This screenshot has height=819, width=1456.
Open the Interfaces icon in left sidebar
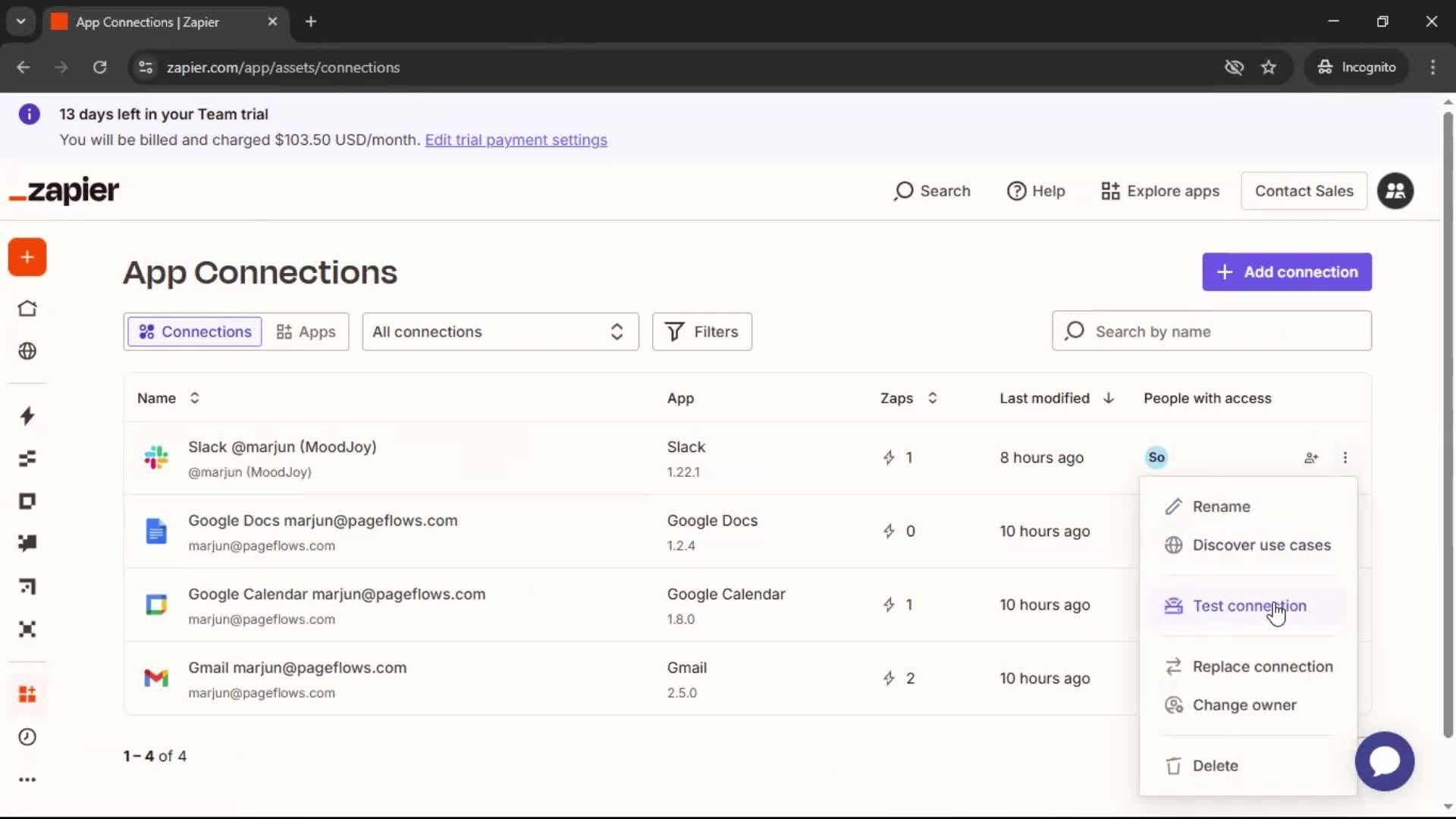click(27, 501)
